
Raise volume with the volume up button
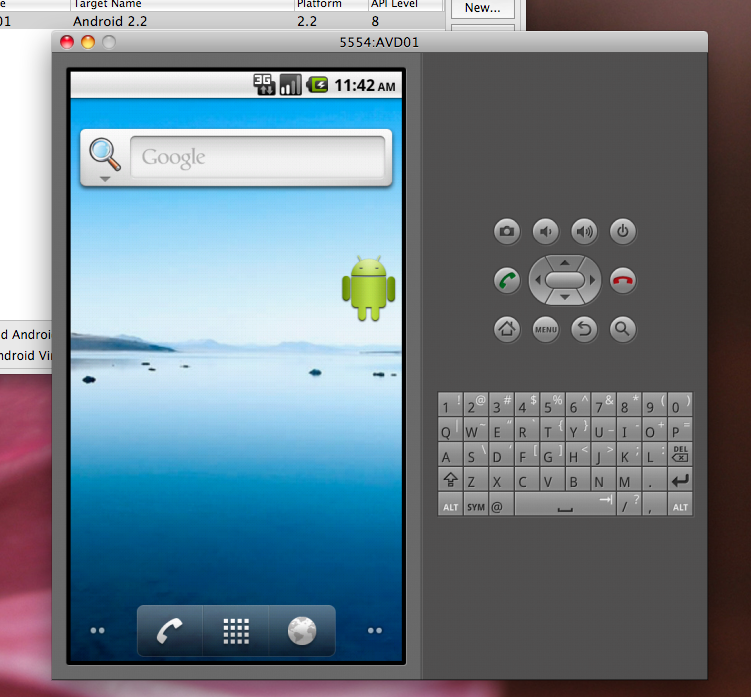tap(584, 232)
